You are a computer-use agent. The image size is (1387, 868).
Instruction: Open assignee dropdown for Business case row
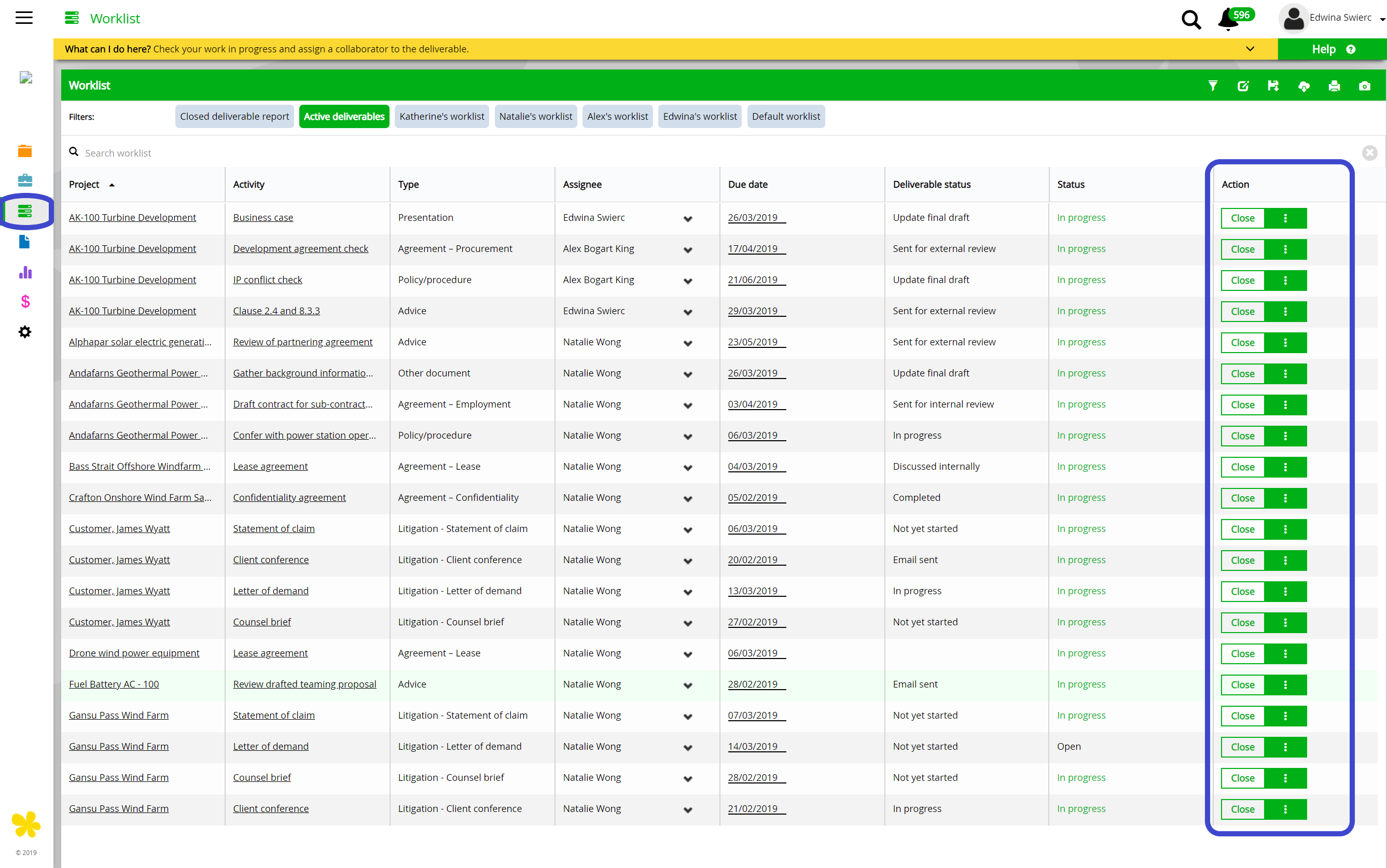[x=688, y=219]
